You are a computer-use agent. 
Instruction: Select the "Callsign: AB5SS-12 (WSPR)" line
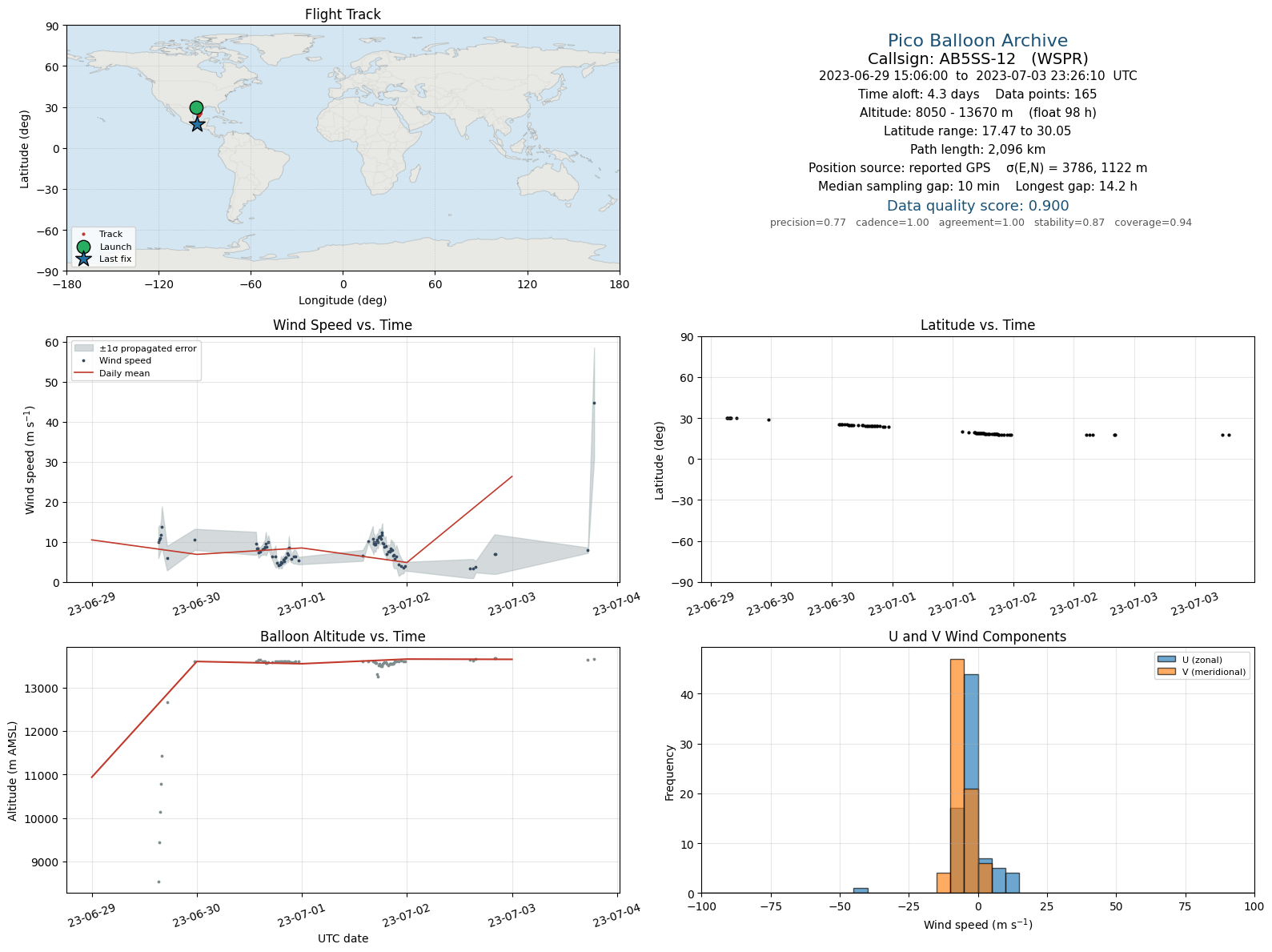click(977, 58)
